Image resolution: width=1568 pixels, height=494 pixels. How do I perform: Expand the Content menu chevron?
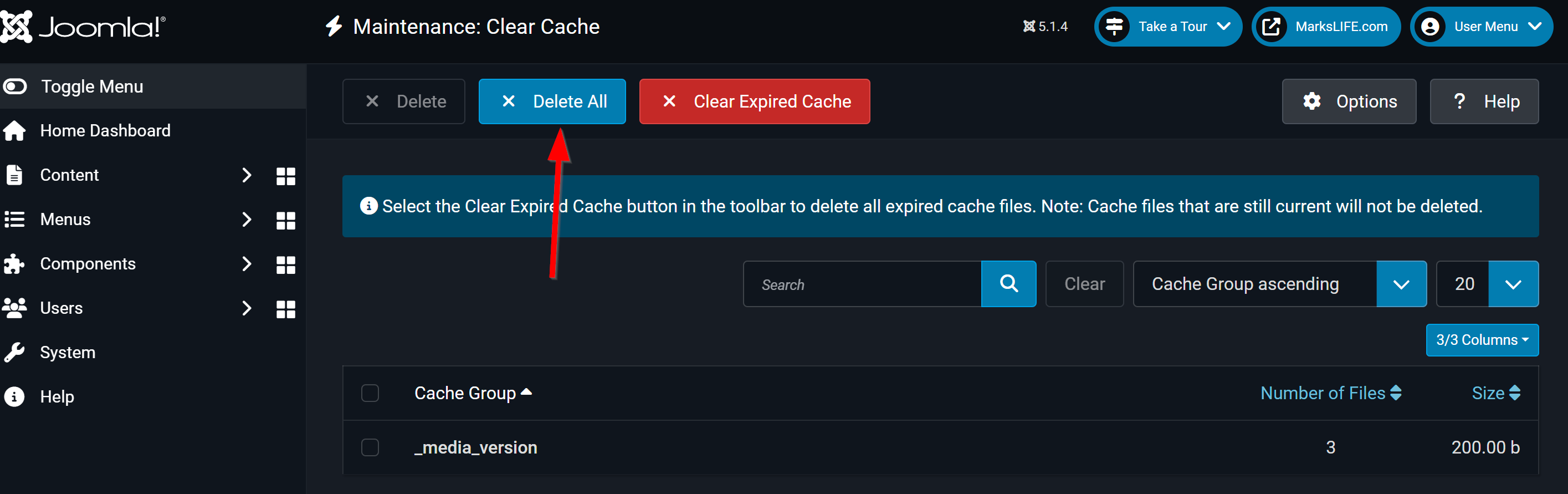click(247, 175)
